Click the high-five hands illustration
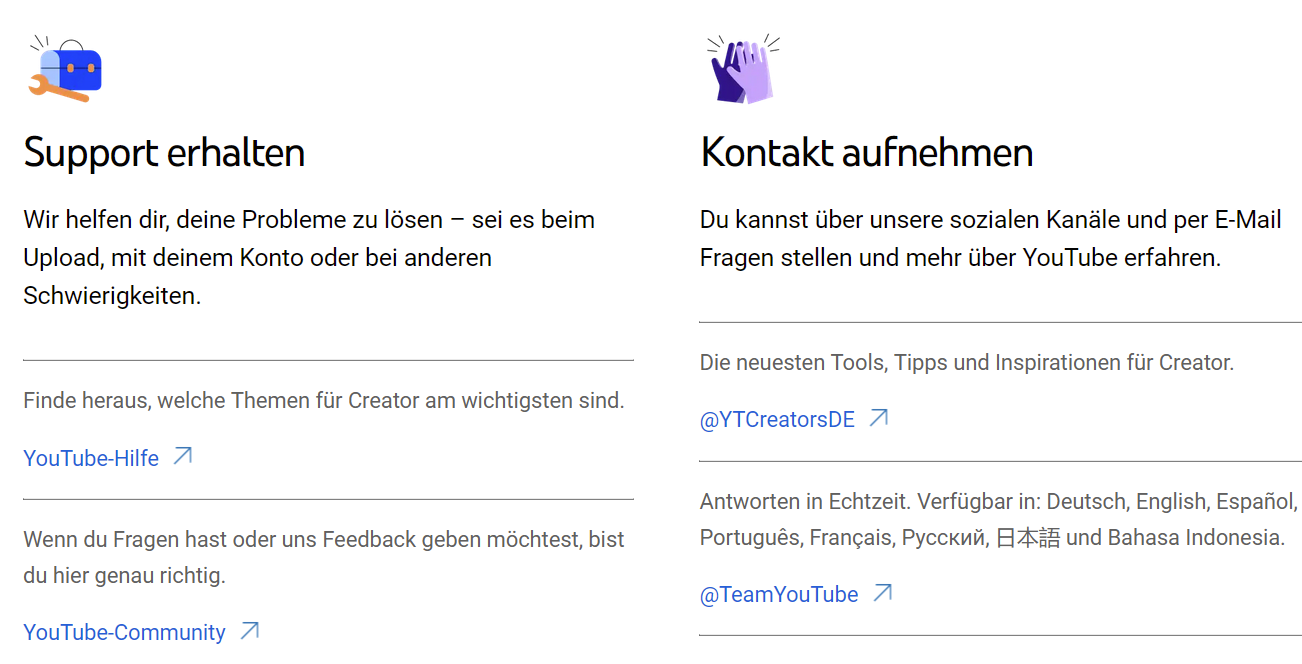The width and height of the screenshot is (1302, 664). [743, 69]
